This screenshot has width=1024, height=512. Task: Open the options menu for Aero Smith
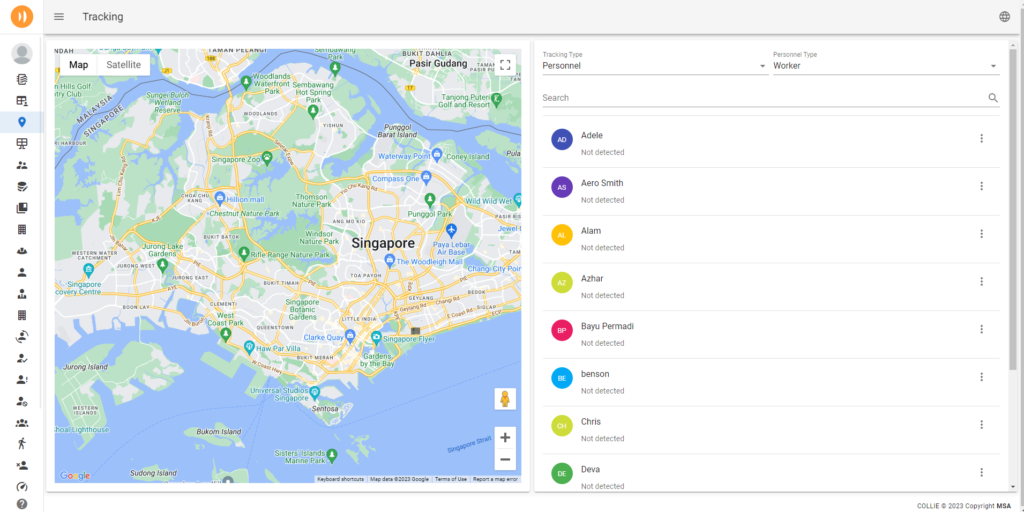981,186
